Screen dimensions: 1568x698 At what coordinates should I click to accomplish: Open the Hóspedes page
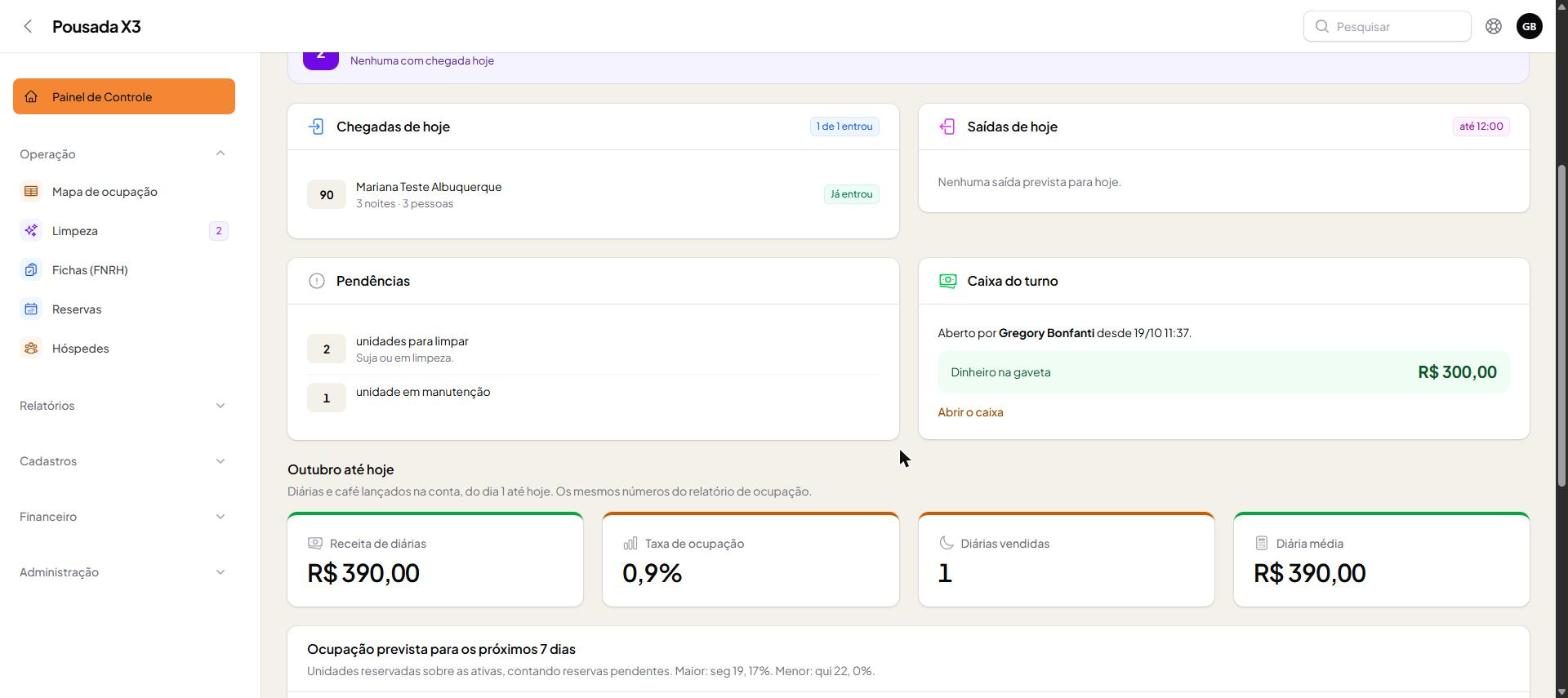click(124, 349)
